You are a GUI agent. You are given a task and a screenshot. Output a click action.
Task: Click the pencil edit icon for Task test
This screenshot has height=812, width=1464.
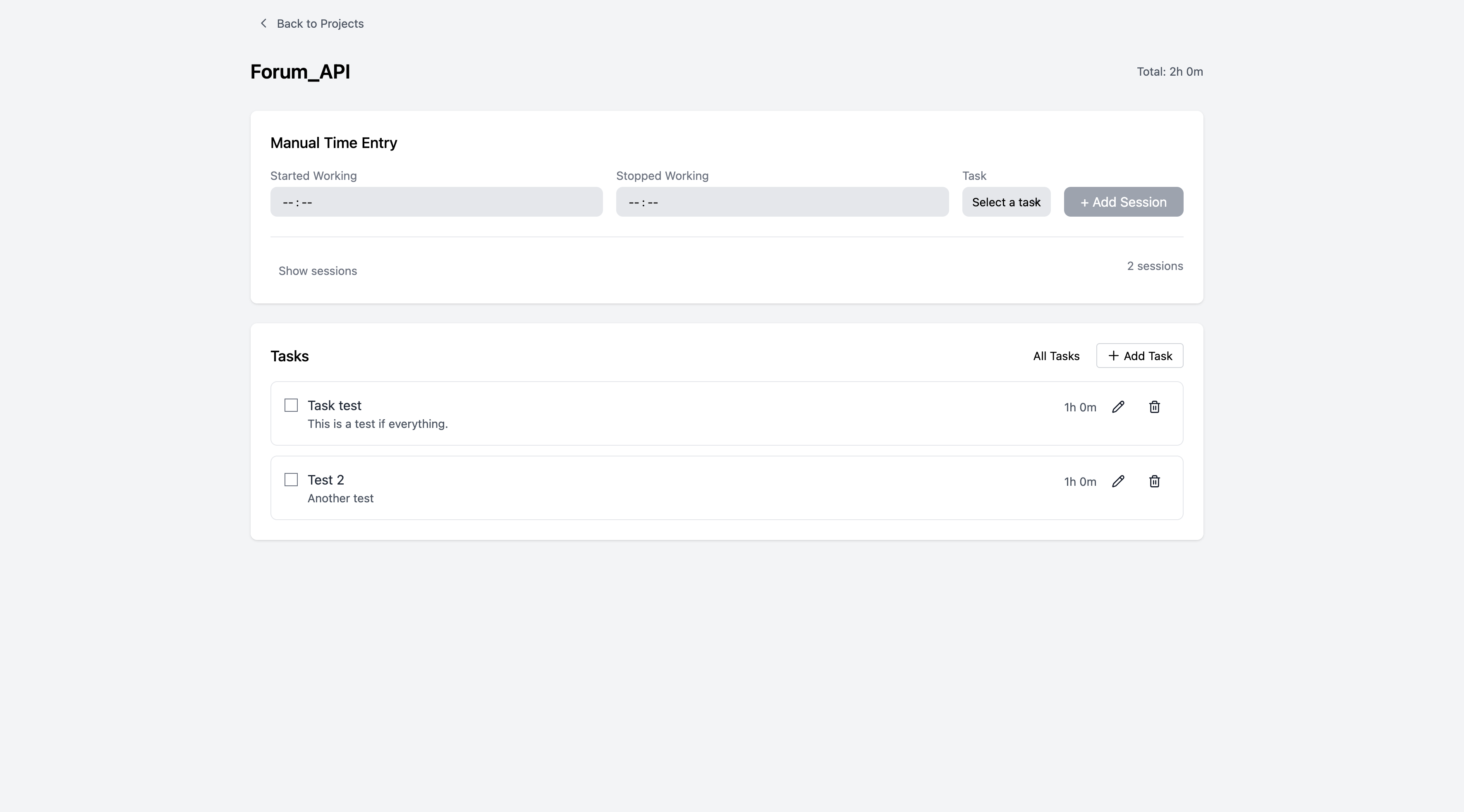1118,407
